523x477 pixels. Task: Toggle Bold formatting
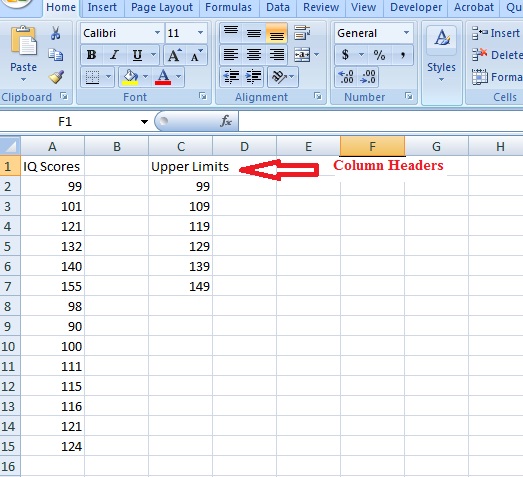click(x=91, y=55)
